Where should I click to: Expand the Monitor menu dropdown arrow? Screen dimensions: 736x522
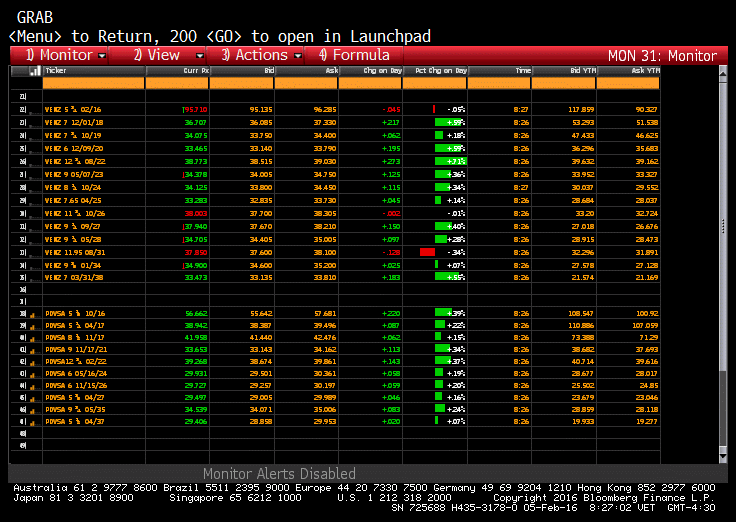point(102,56)
